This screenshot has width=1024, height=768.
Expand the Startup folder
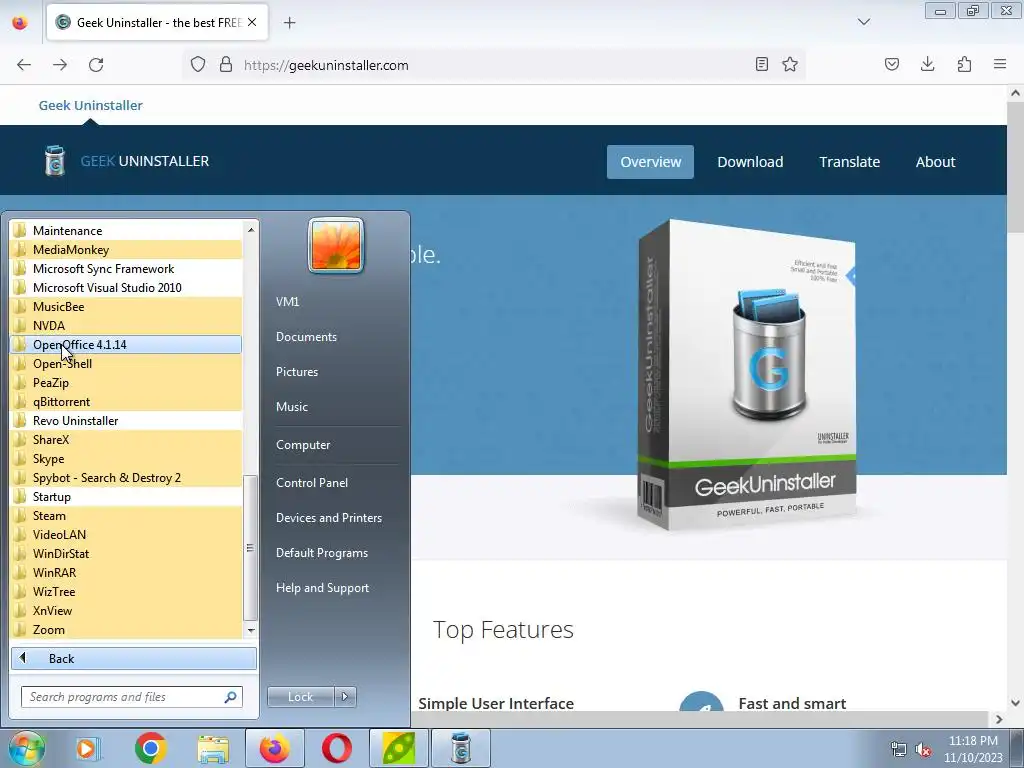126,496
